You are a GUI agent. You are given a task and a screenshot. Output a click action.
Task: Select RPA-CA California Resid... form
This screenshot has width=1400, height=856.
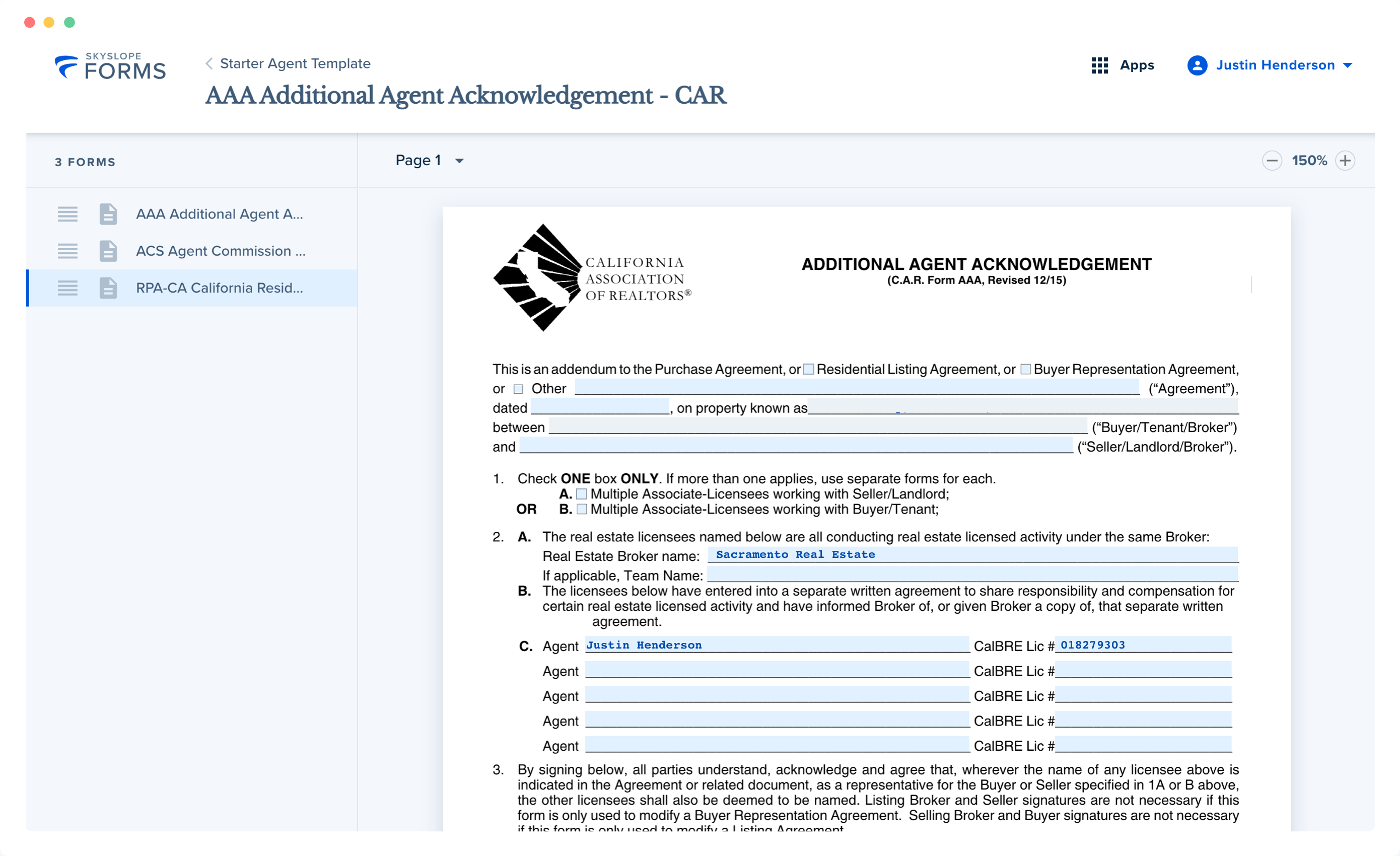pos(220,288)
